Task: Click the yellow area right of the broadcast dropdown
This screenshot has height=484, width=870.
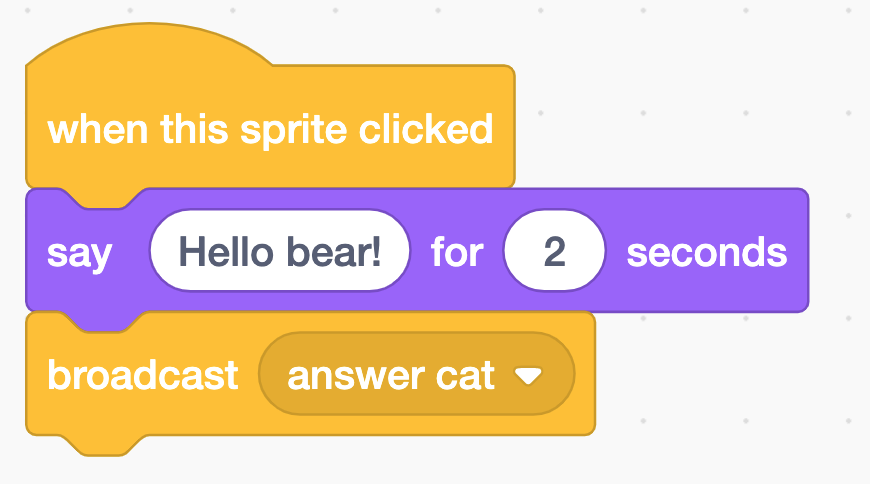Action: (585, 375)
